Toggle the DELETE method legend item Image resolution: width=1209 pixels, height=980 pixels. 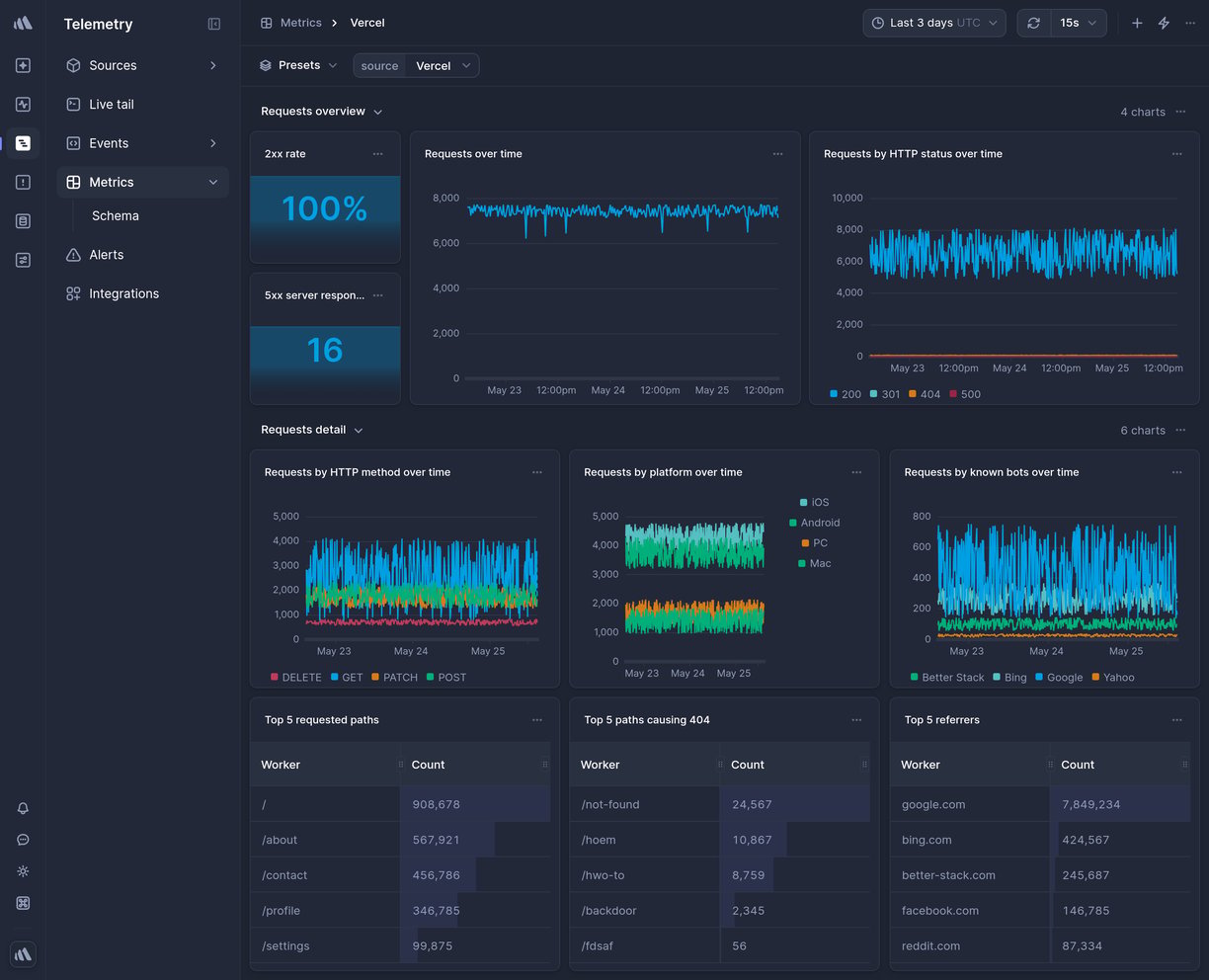click(296, 678)
